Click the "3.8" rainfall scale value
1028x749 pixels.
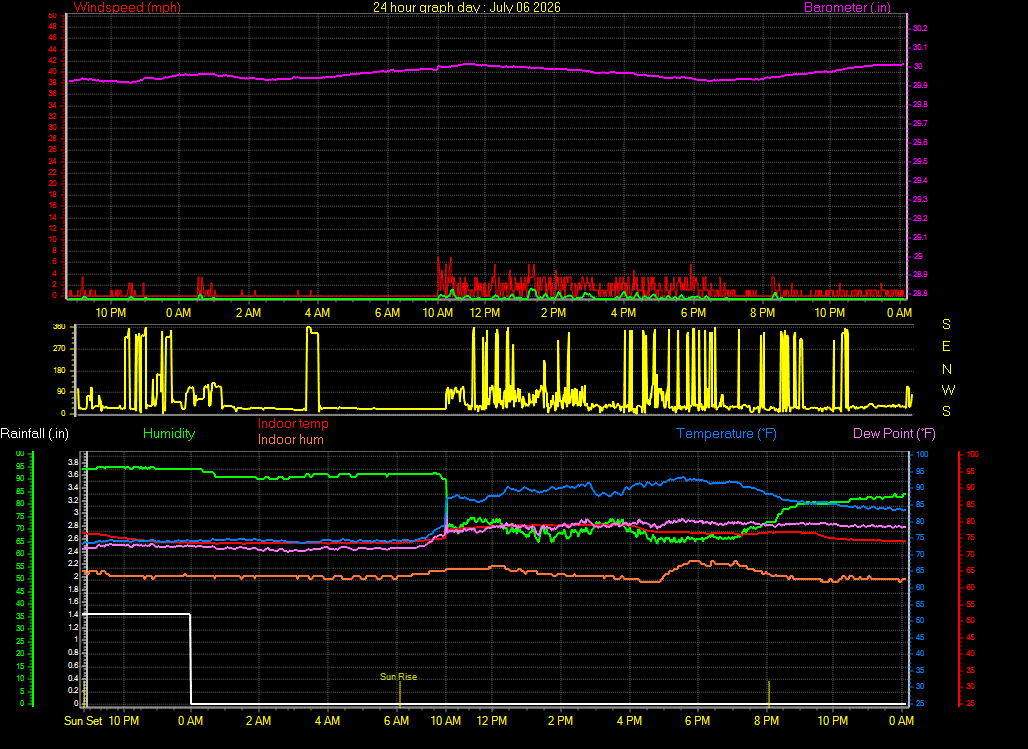coord(73,462)
